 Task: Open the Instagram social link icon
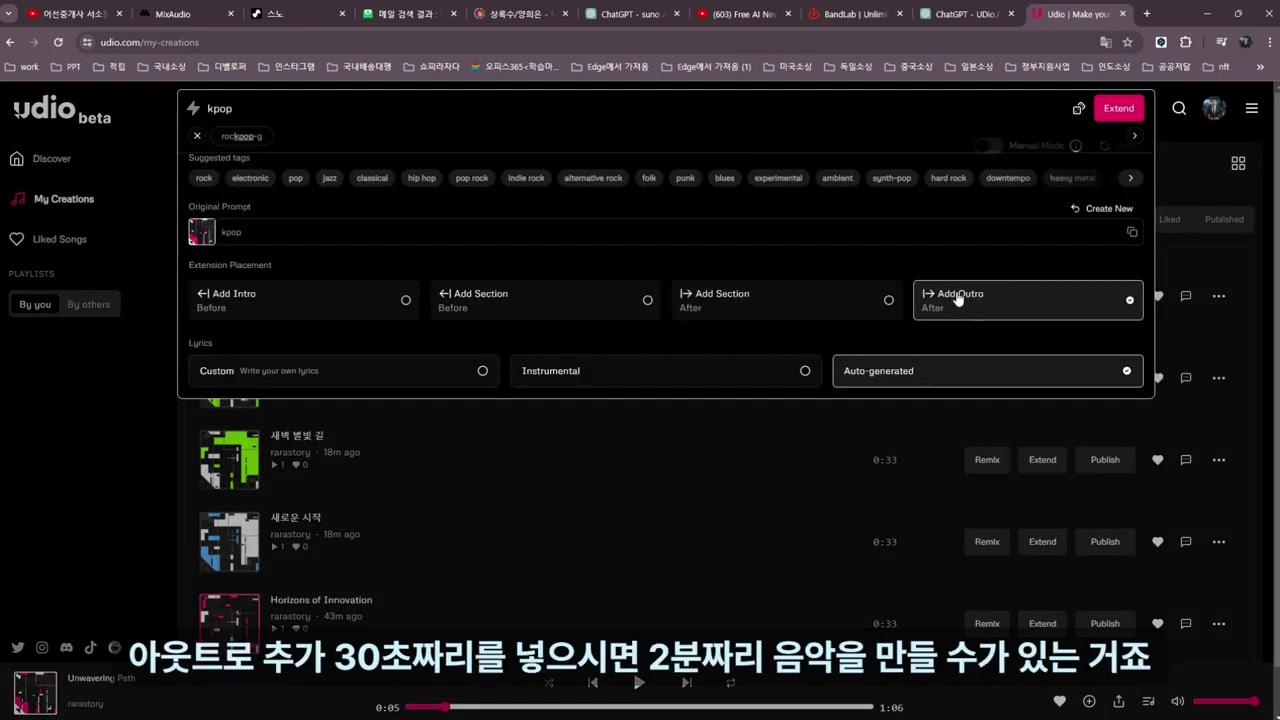point(42,648)
